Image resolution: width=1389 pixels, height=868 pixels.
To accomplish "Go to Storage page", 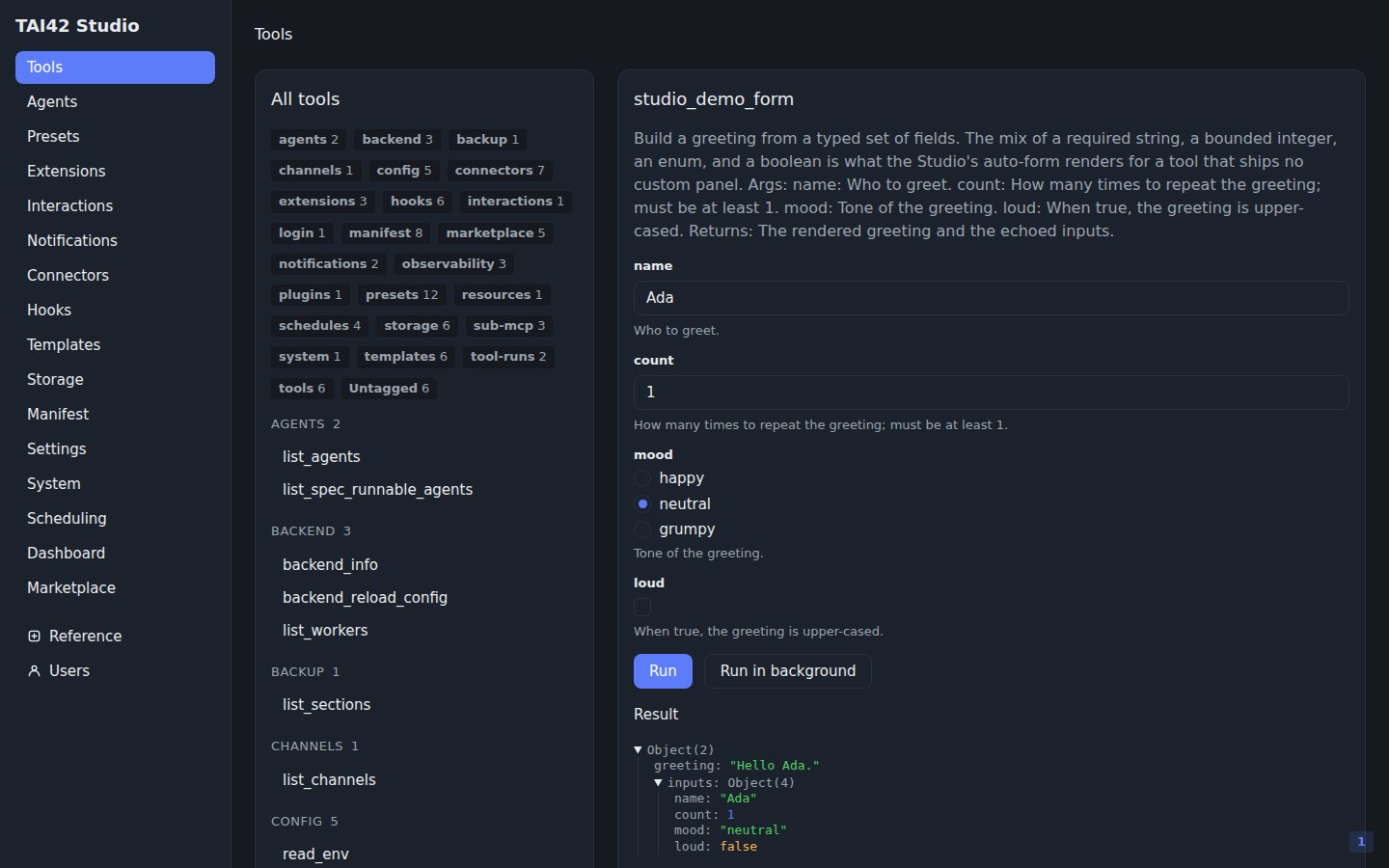I will coord(115,380).
